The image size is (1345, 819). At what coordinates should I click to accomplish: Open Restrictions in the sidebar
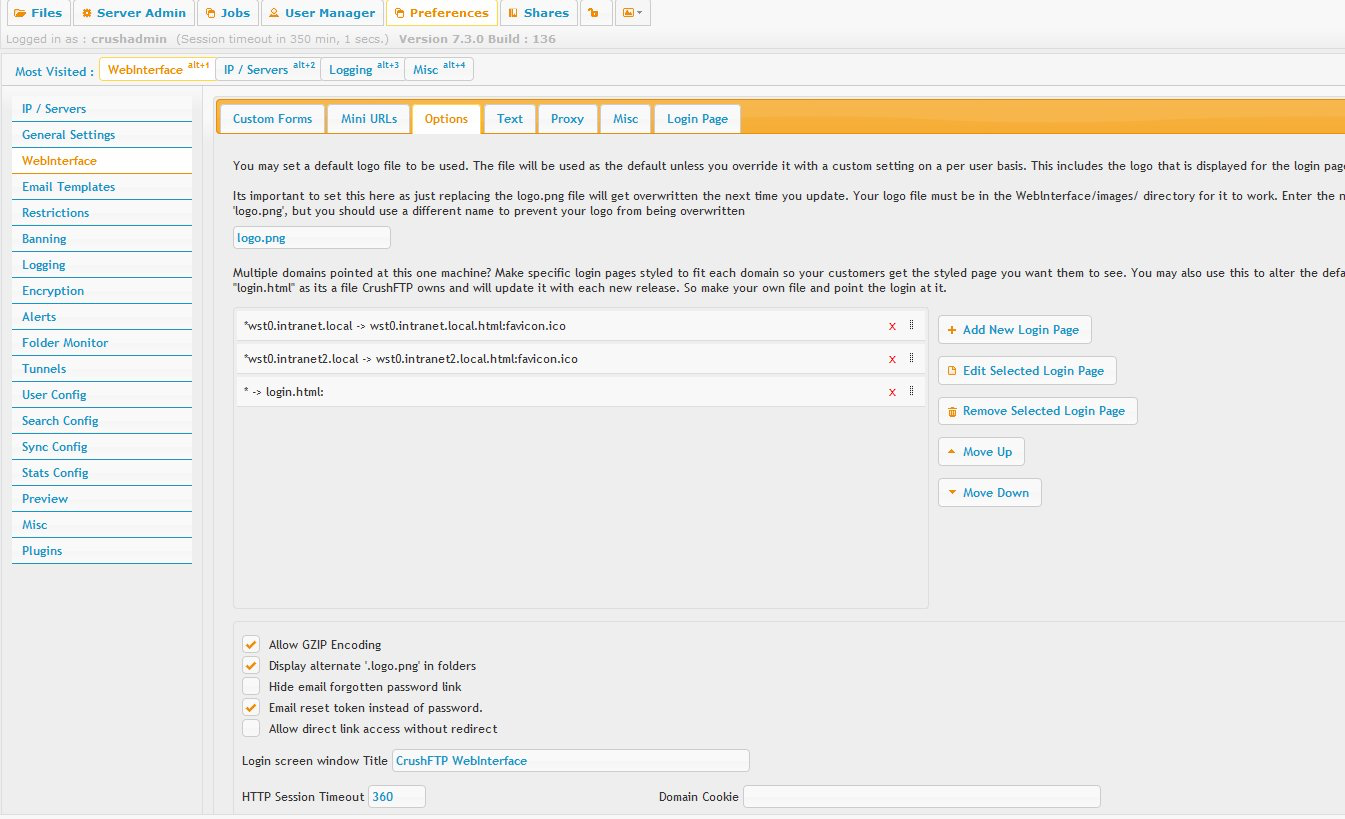102,213
